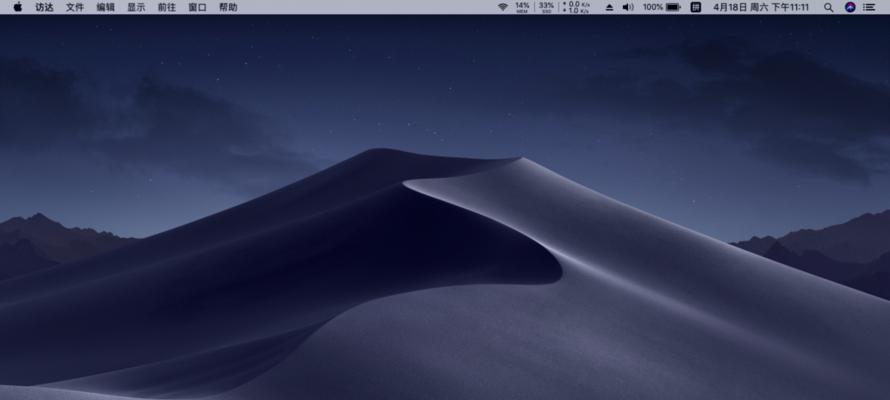This screenshot has height=400, width=890.
Task: Click the network speed K/s indicator
Action: click(576, 7)
